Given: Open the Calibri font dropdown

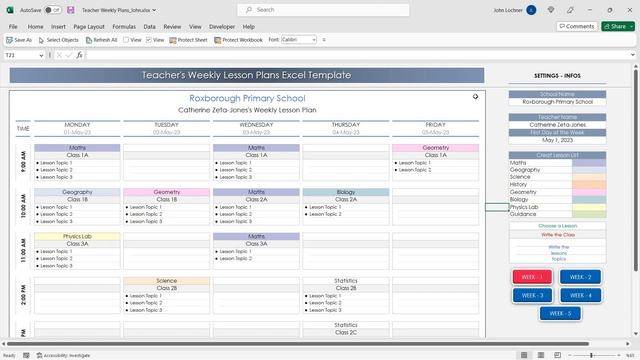Looking at the screenshot, I should click(x=313, y=40).
